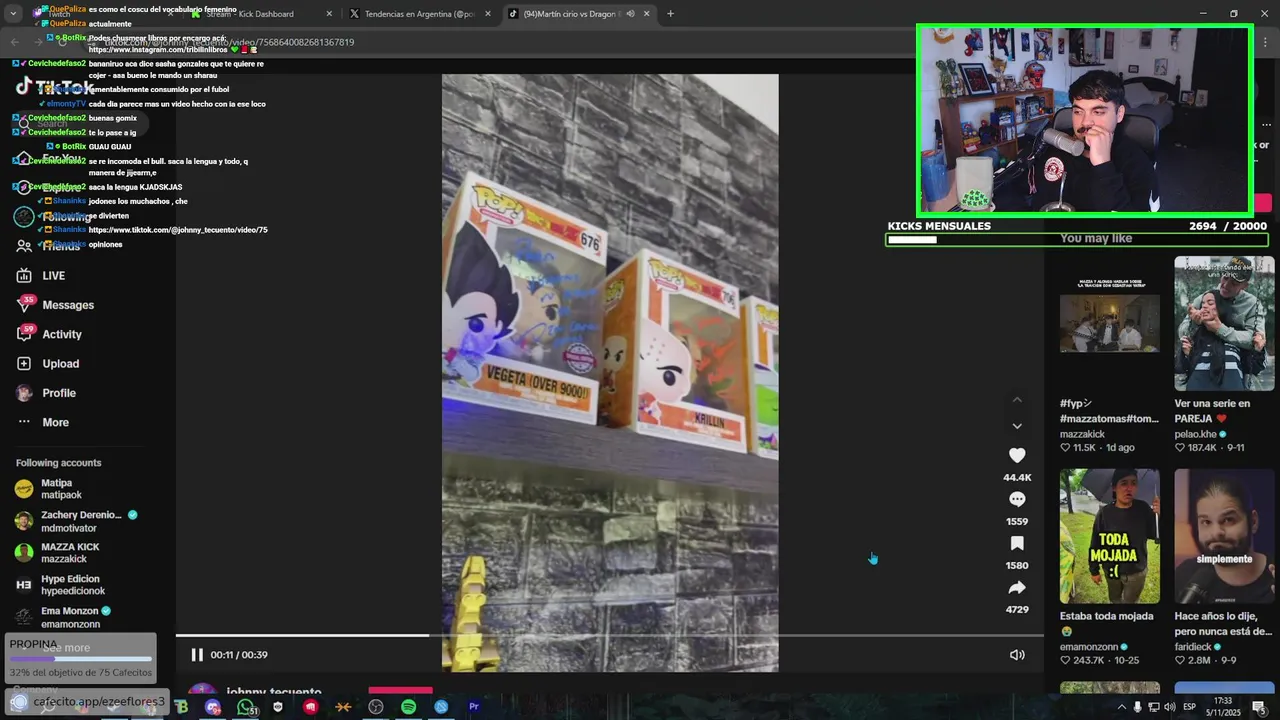This screenshot has height=720, width=1280.
Task: Open farideck creator link
Action: pyautogui.click(x=1199, y=647)
